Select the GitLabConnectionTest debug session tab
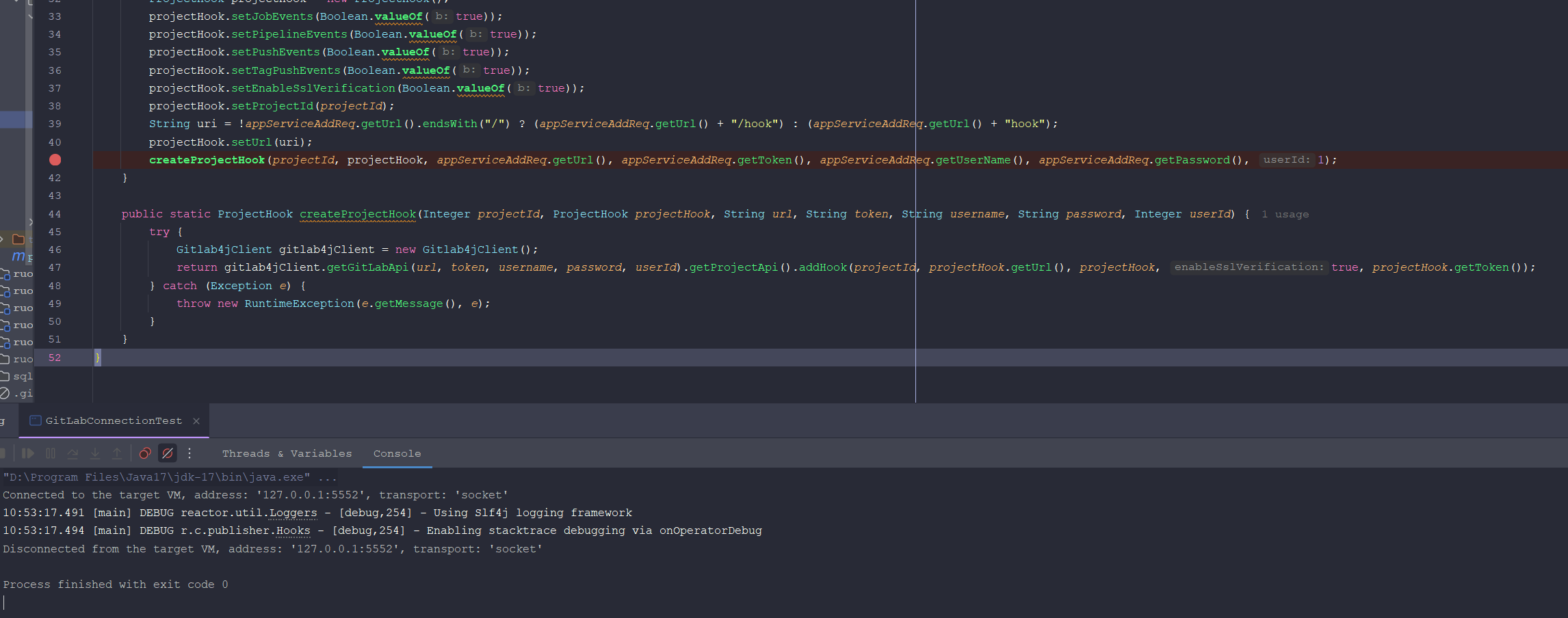The height and width of the screenshot is (618, 1568). click(x=114, y=421)
